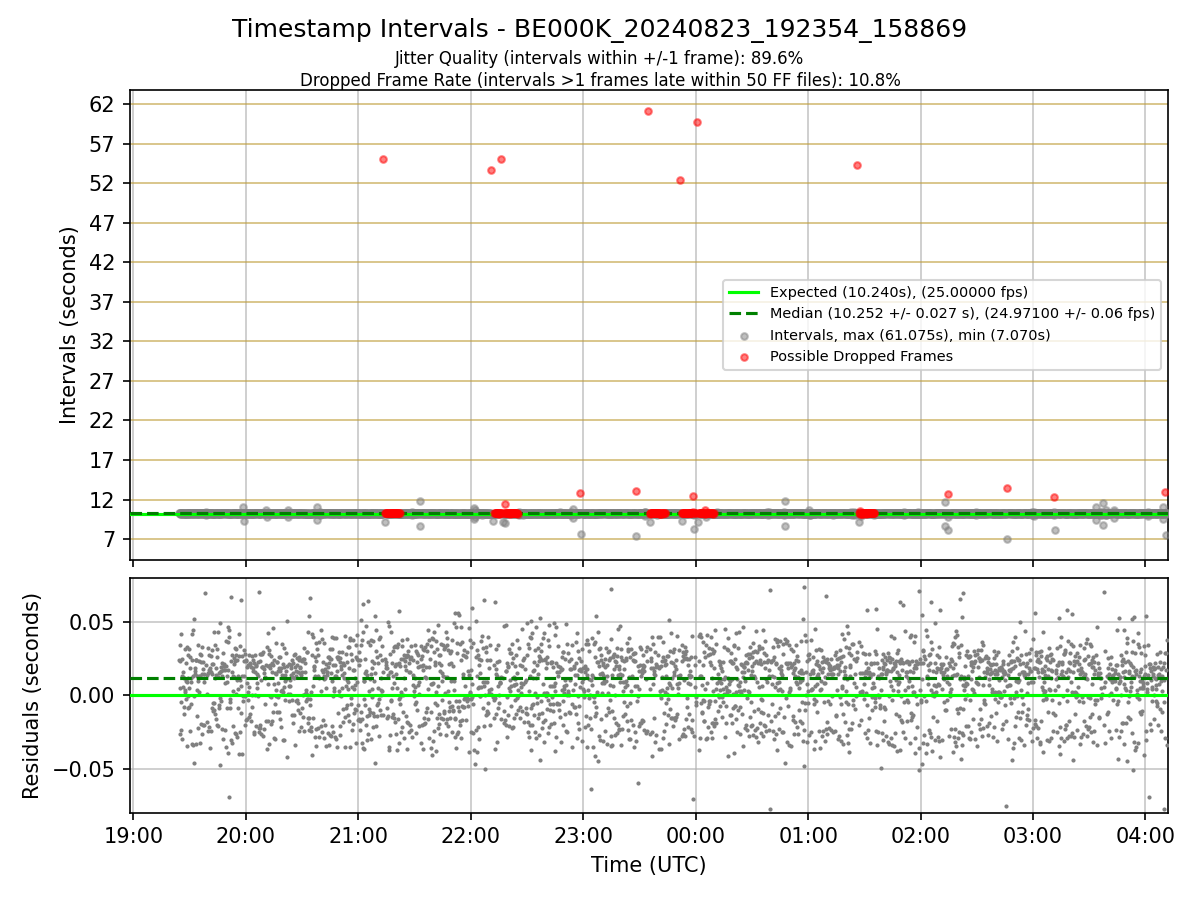Click the highest red dropped-frame point near 61 seconds
The width and height of the screenshot is (1200, 900).
[648, 111]
